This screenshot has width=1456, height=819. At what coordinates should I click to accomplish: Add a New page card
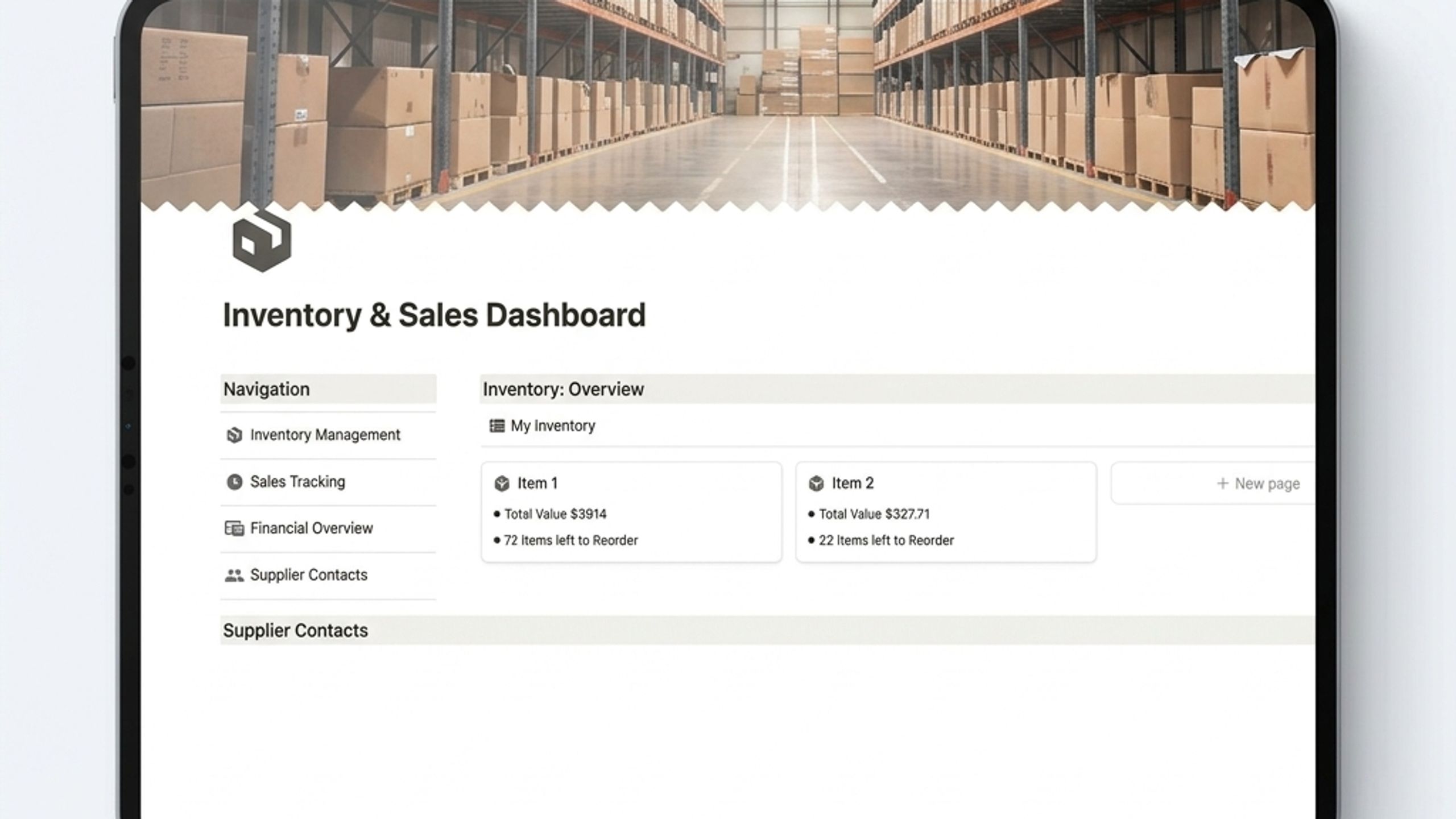tap(1213, 483)
